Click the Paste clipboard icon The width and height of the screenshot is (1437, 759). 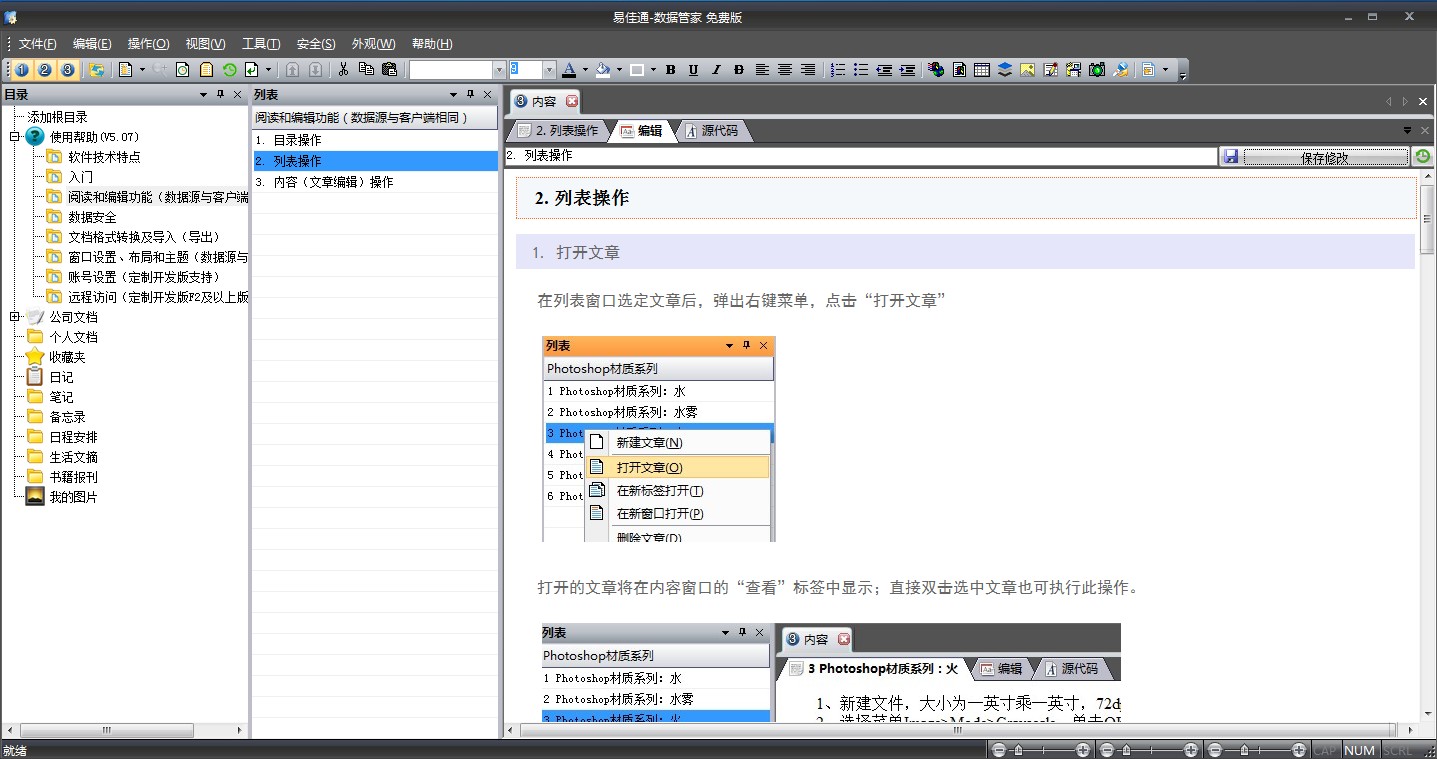(x=389, y=70)
